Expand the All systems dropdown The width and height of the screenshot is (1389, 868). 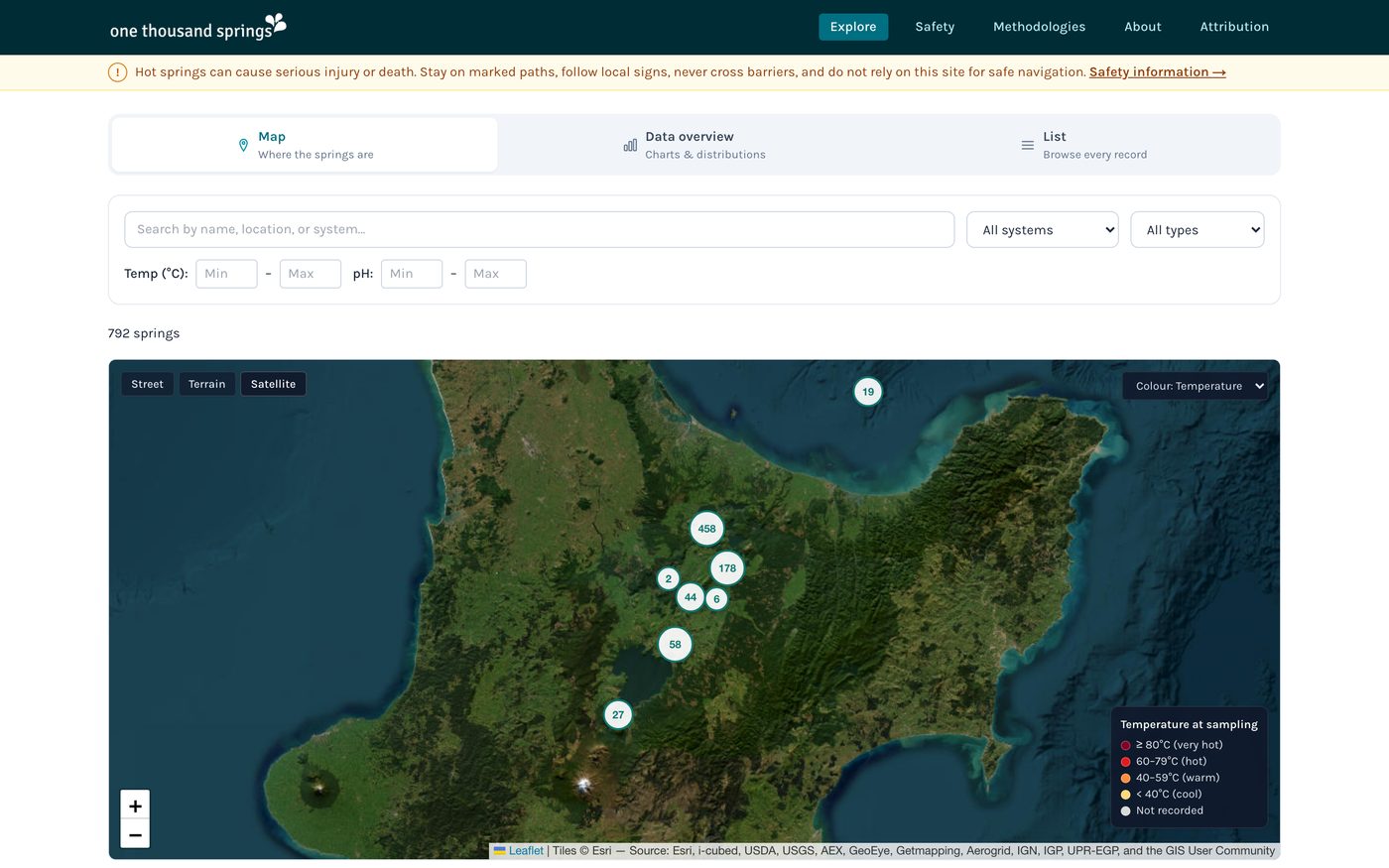pos(1043,230)
